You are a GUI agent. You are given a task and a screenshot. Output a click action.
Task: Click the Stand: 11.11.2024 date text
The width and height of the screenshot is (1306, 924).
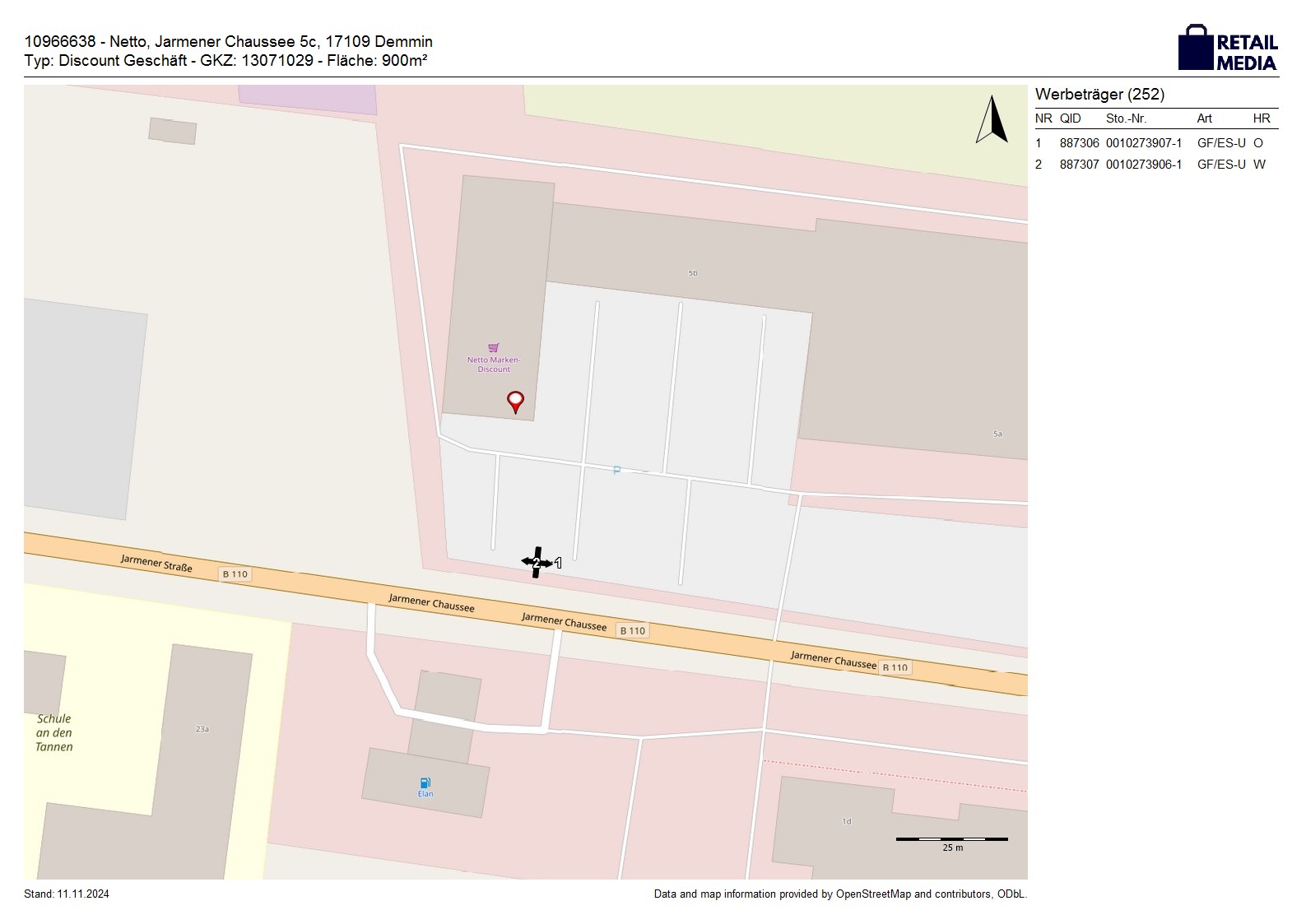point(67,894)
